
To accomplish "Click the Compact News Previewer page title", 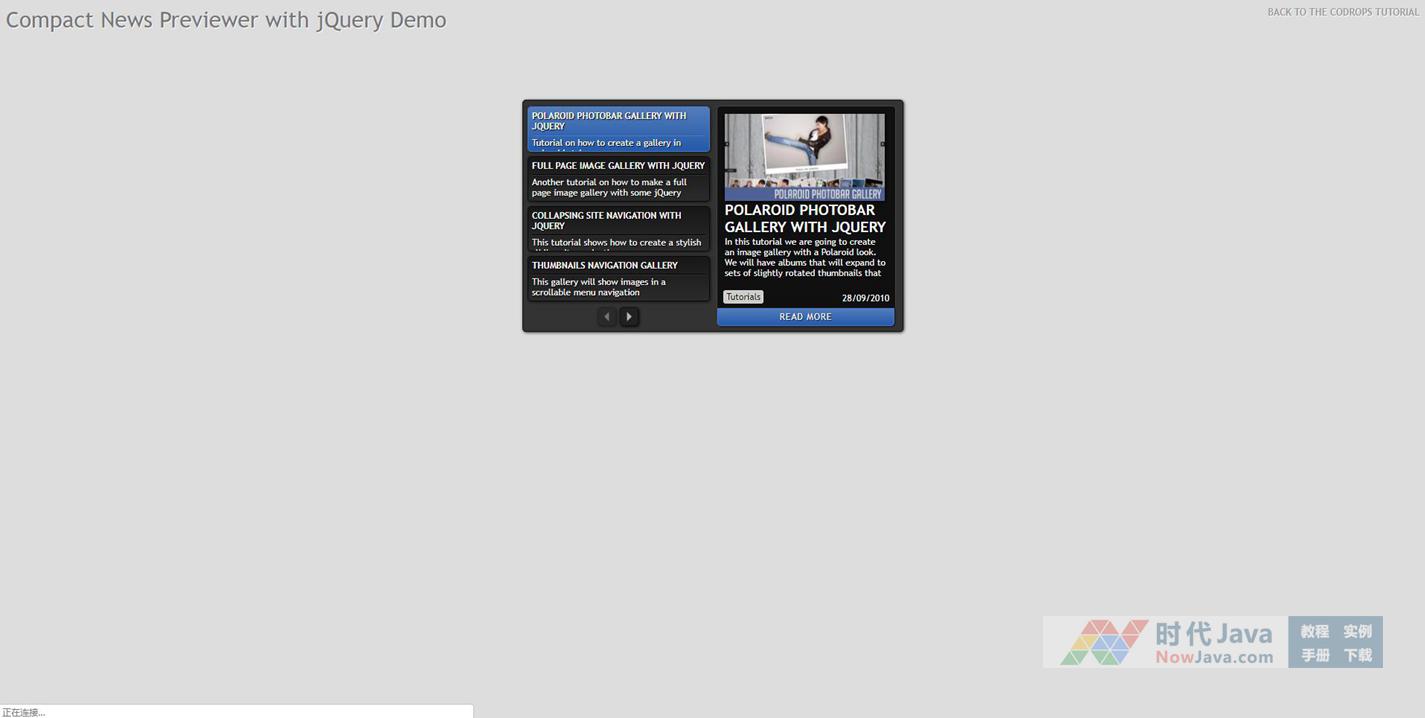I will click(x=226, y=20).
